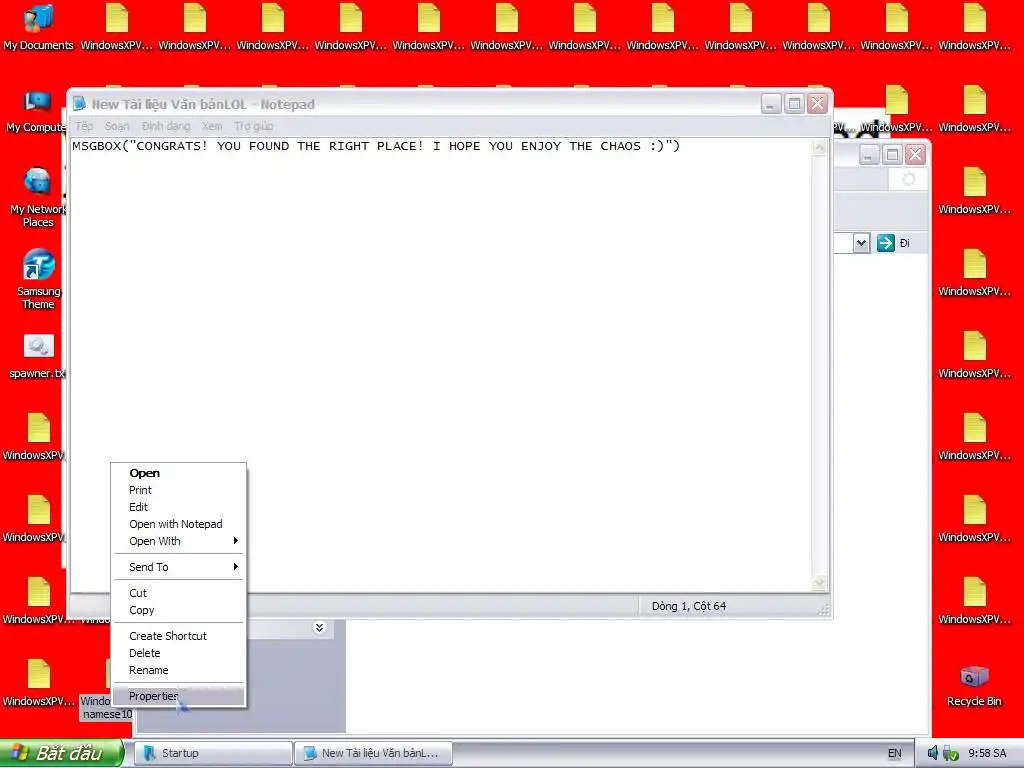Click the EN language indicator
This screenshot has height=768, width=1024.
894,753
